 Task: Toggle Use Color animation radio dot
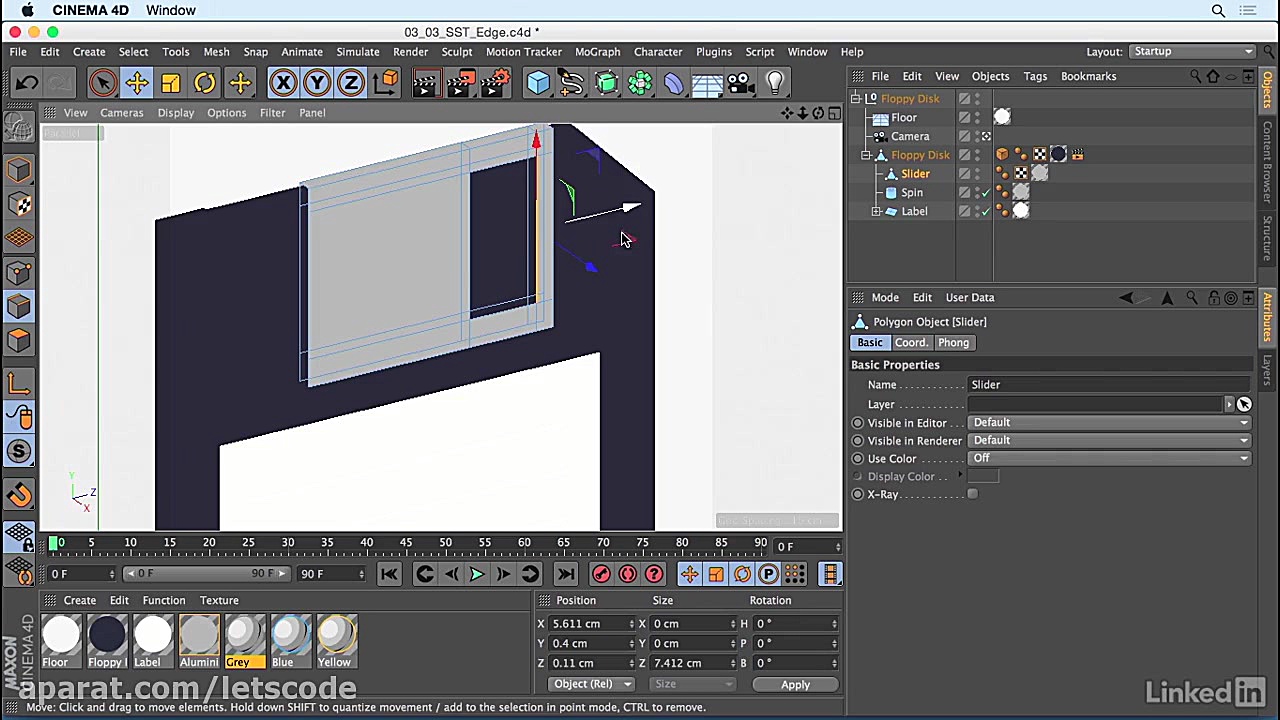point(857,458)
